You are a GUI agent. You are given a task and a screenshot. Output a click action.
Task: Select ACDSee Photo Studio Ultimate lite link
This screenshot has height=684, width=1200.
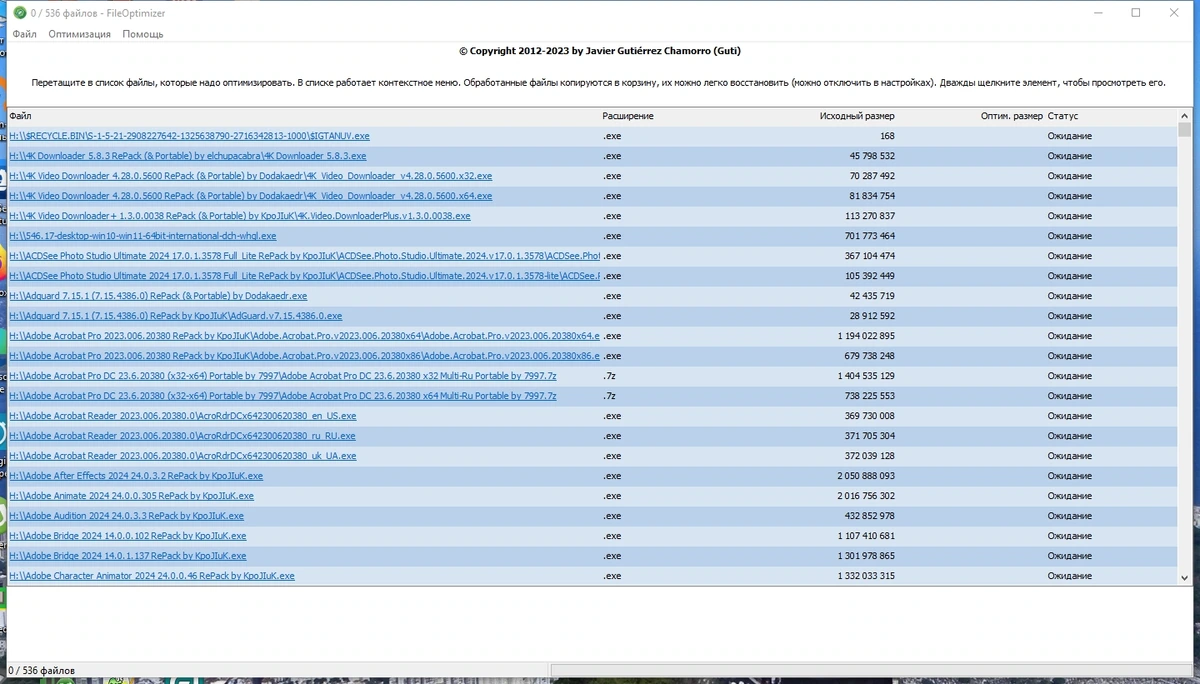tap(304, 276)
